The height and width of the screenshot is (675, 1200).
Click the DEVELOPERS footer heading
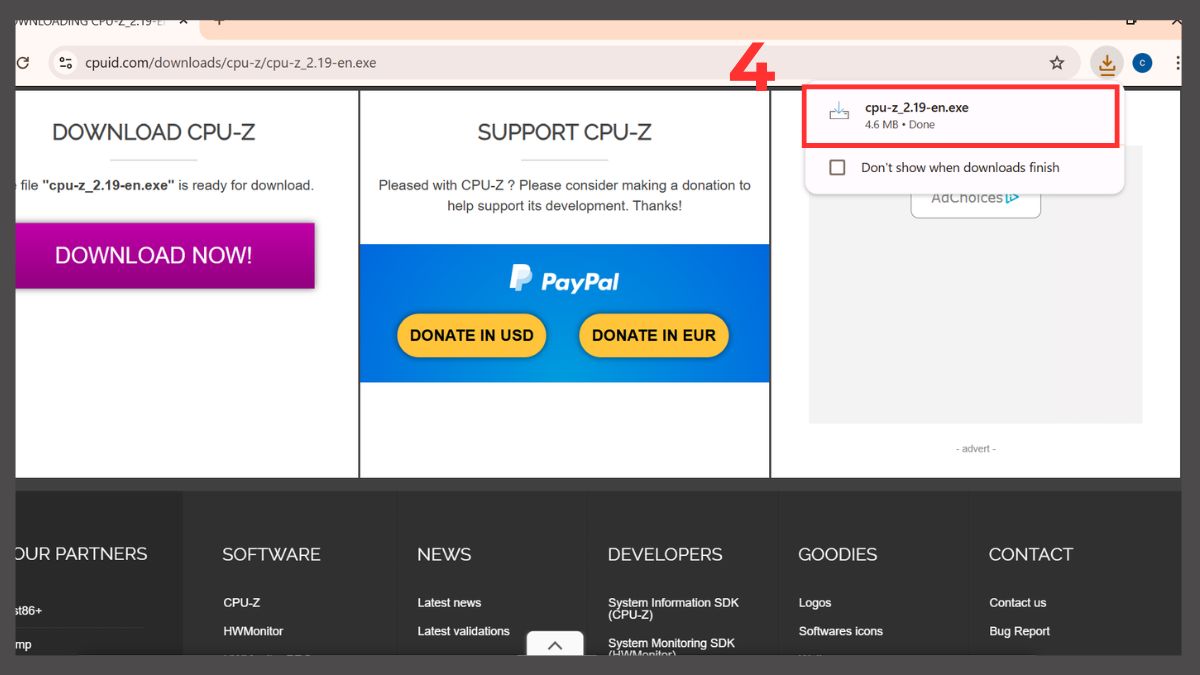(x=665, y=554)
